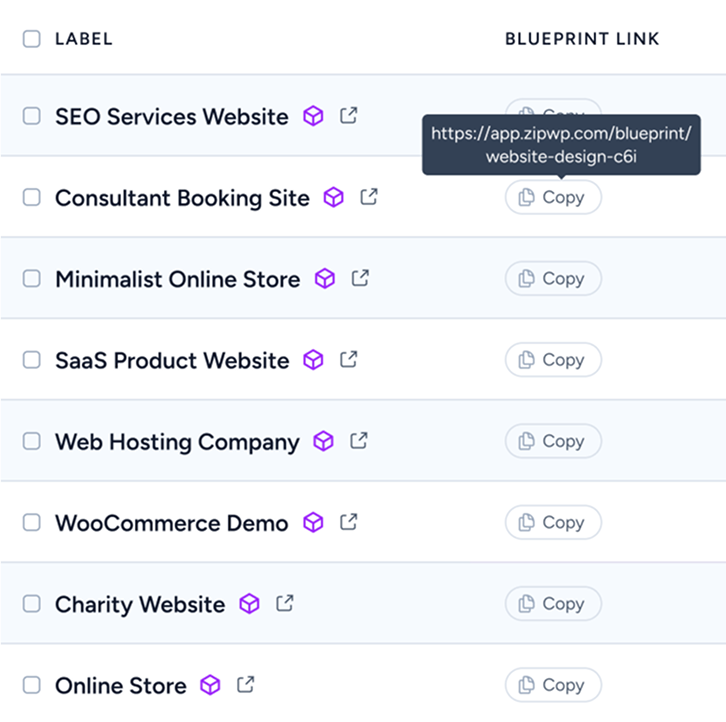726x722 pixels.
Task: Check the SEO Services Website row checkbox
Action: pos(32,116)
